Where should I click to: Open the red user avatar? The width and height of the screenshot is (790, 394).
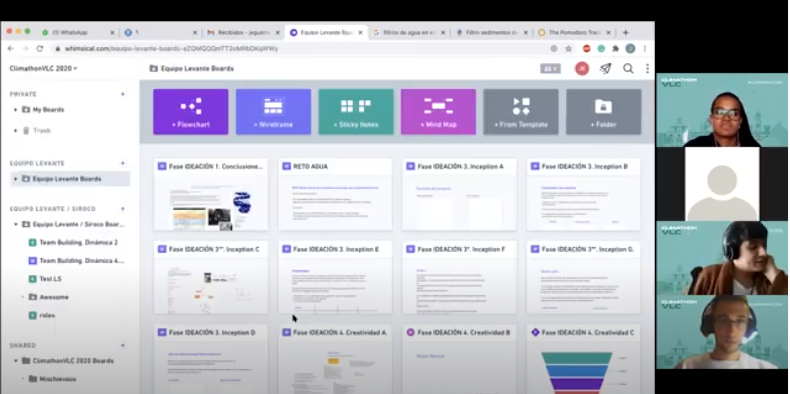point(582,69)
